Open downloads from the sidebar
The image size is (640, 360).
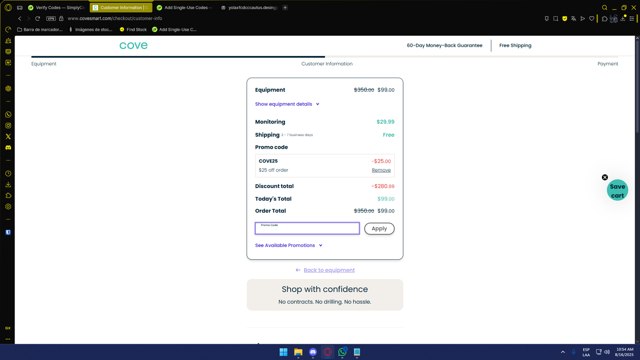click(x=8, y=184)
